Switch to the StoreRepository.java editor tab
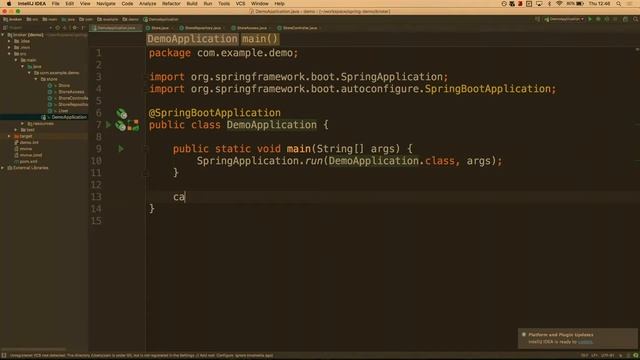 tap(202, 28)
